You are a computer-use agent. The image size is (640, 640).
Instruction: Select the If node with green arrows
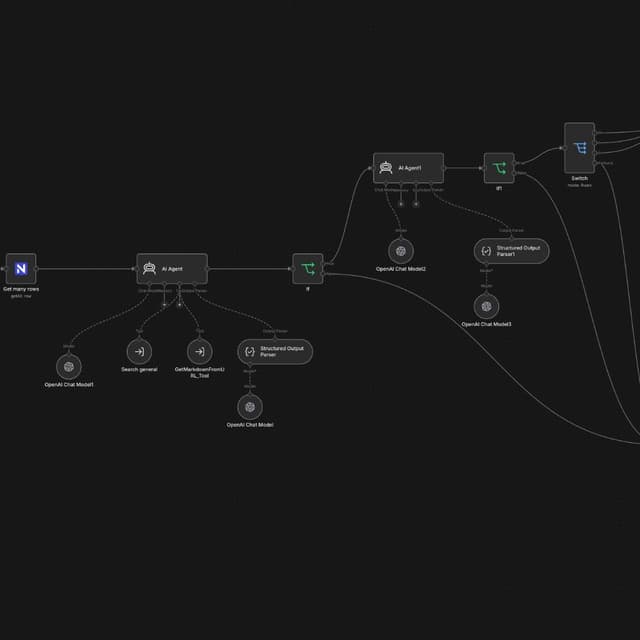click(x=308, y=269)
